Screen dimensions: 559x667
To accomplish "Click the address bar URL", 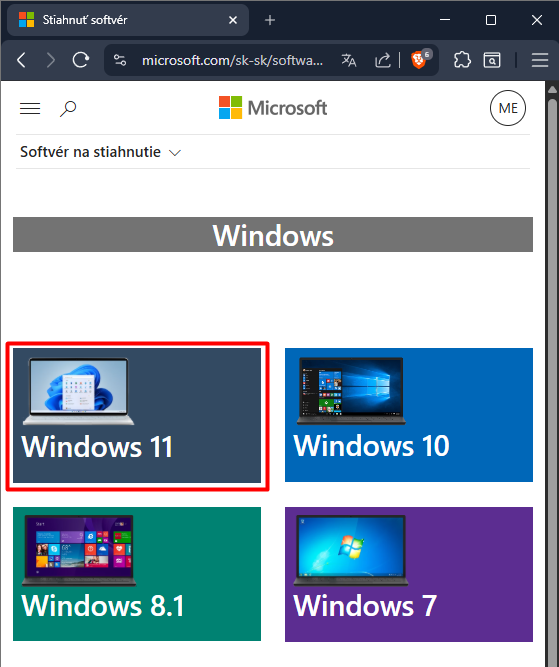I will 232,60.
